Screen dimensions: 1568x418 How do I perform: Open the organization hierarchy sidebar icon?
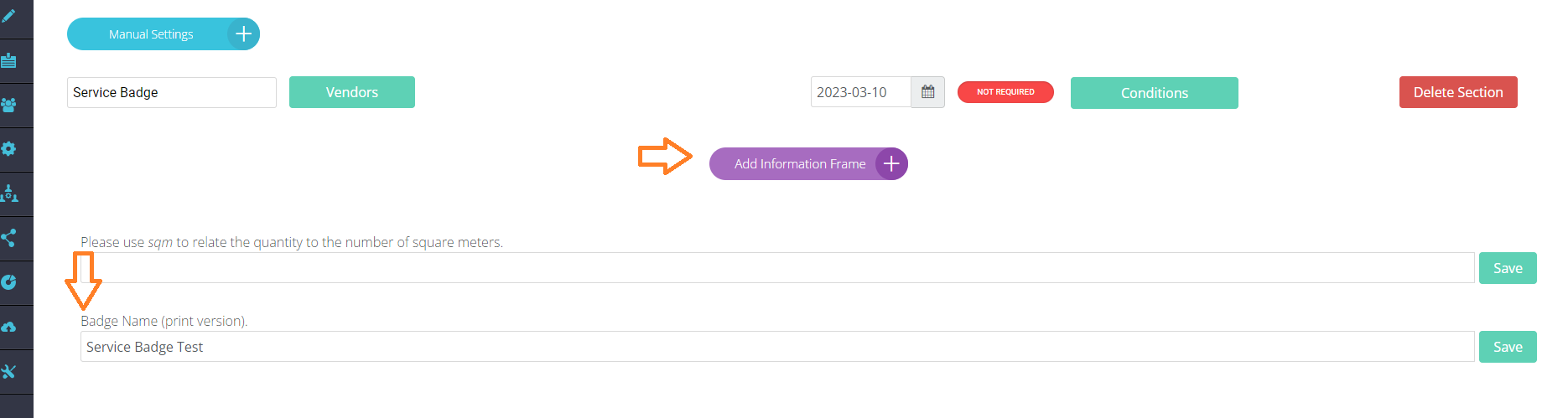tap(9, 194)
